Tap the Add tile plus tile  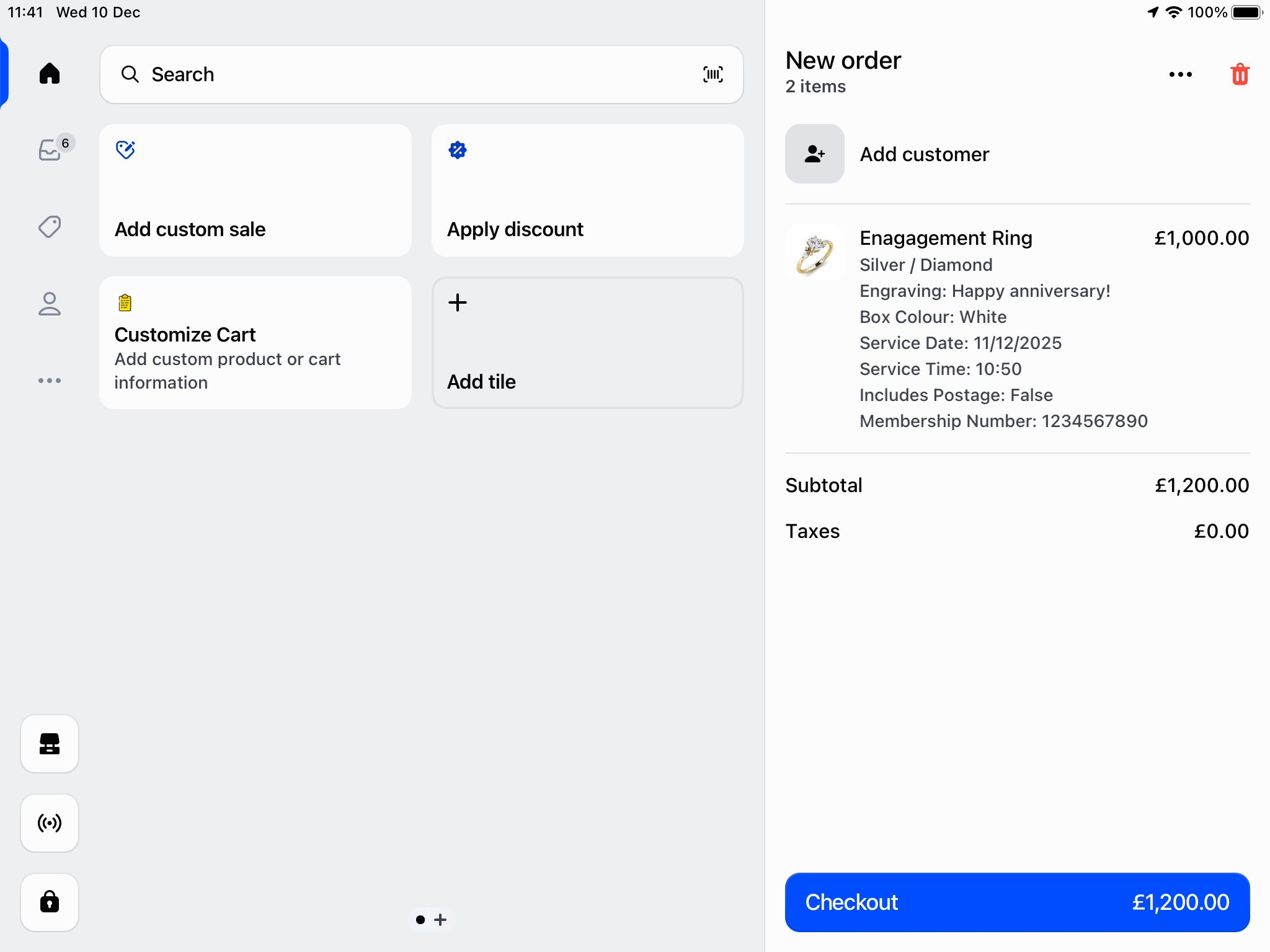[587, 343]
